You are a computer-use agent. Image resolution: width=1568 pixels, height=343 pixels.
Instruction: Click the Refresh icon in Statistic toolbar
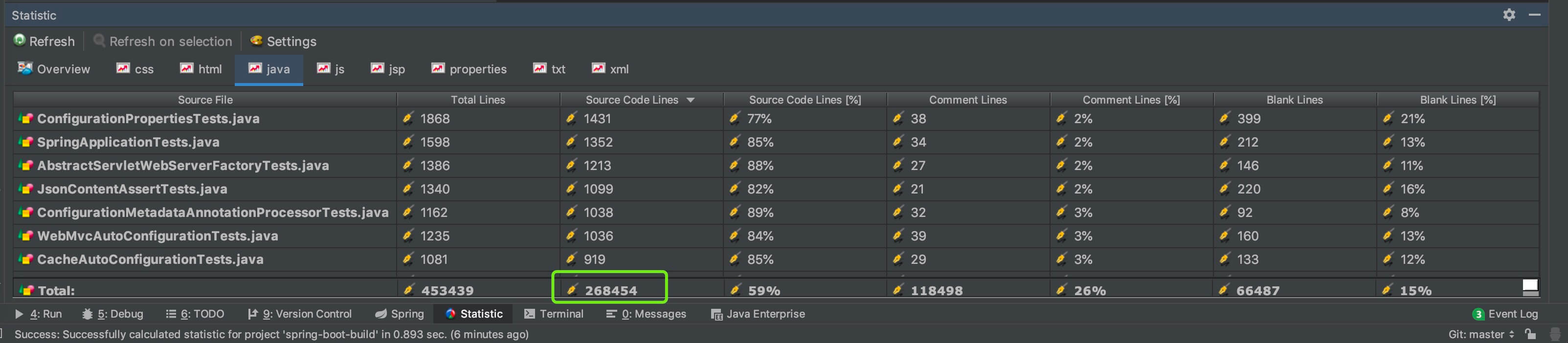(20, 40)
